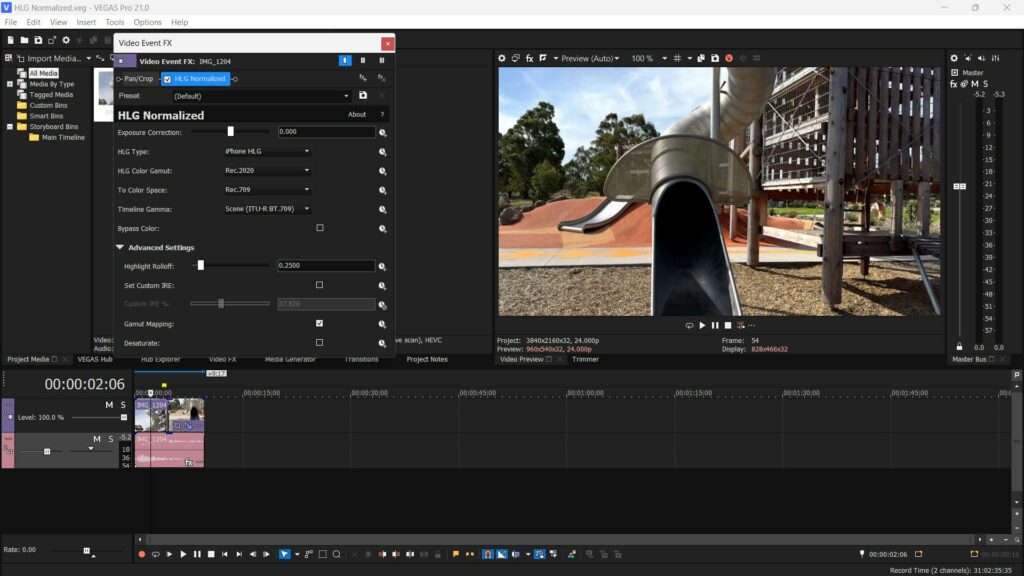Collapse the Advanced Settings section
Viewport: 1024px width, 576px height.
[x=120, y=247]
